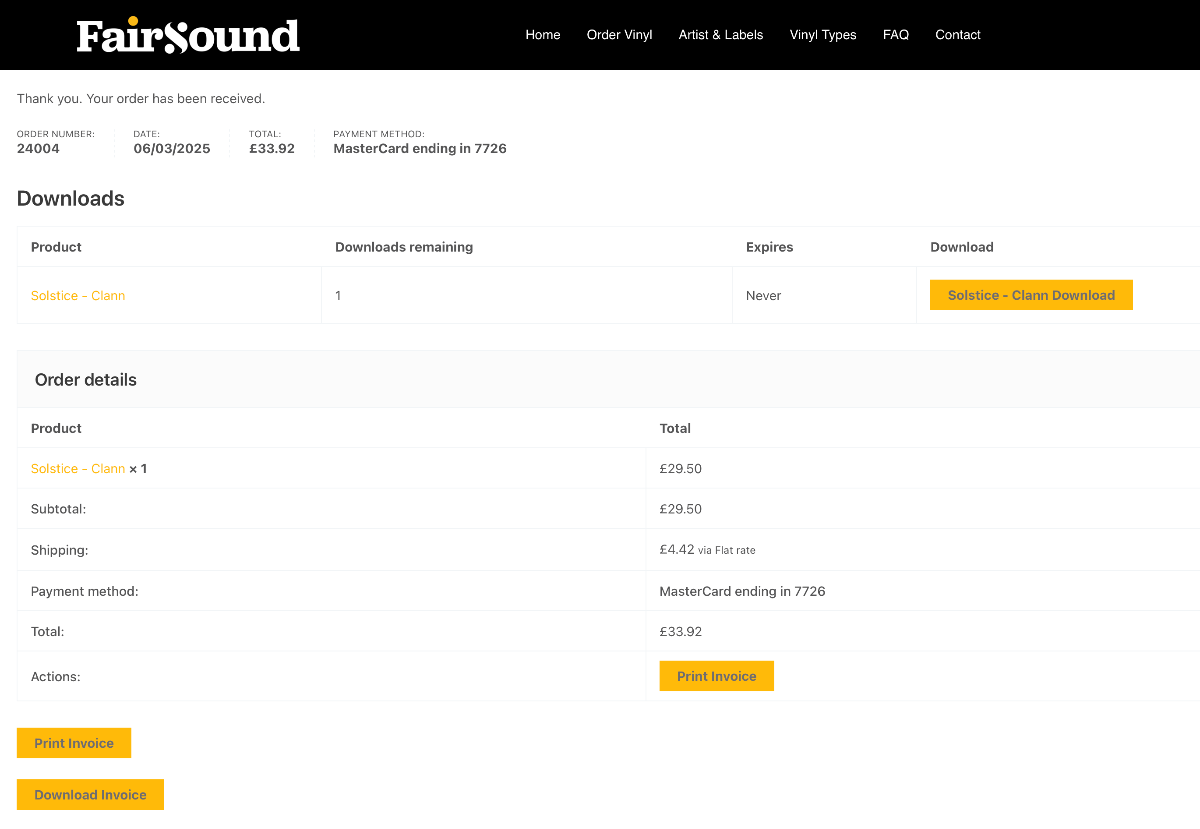
Task: Select the date 06/03/2025
Action: coord(172,148)
